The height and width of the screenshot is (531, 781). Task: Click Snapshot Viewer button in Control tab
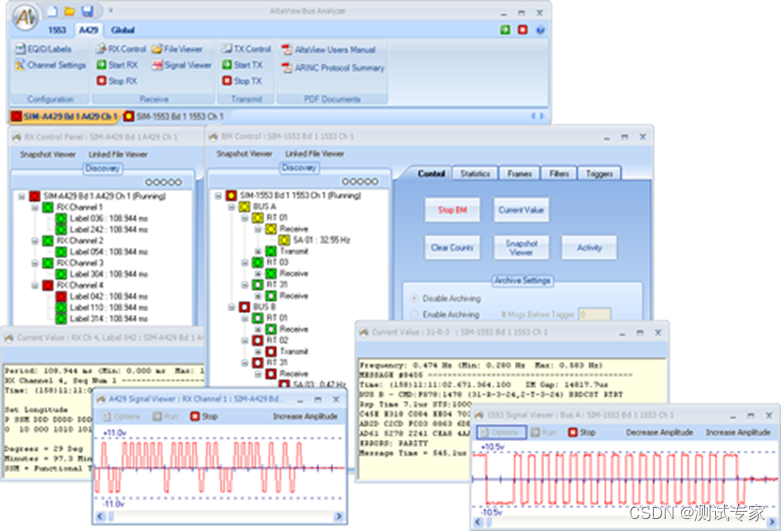[521, 248]
